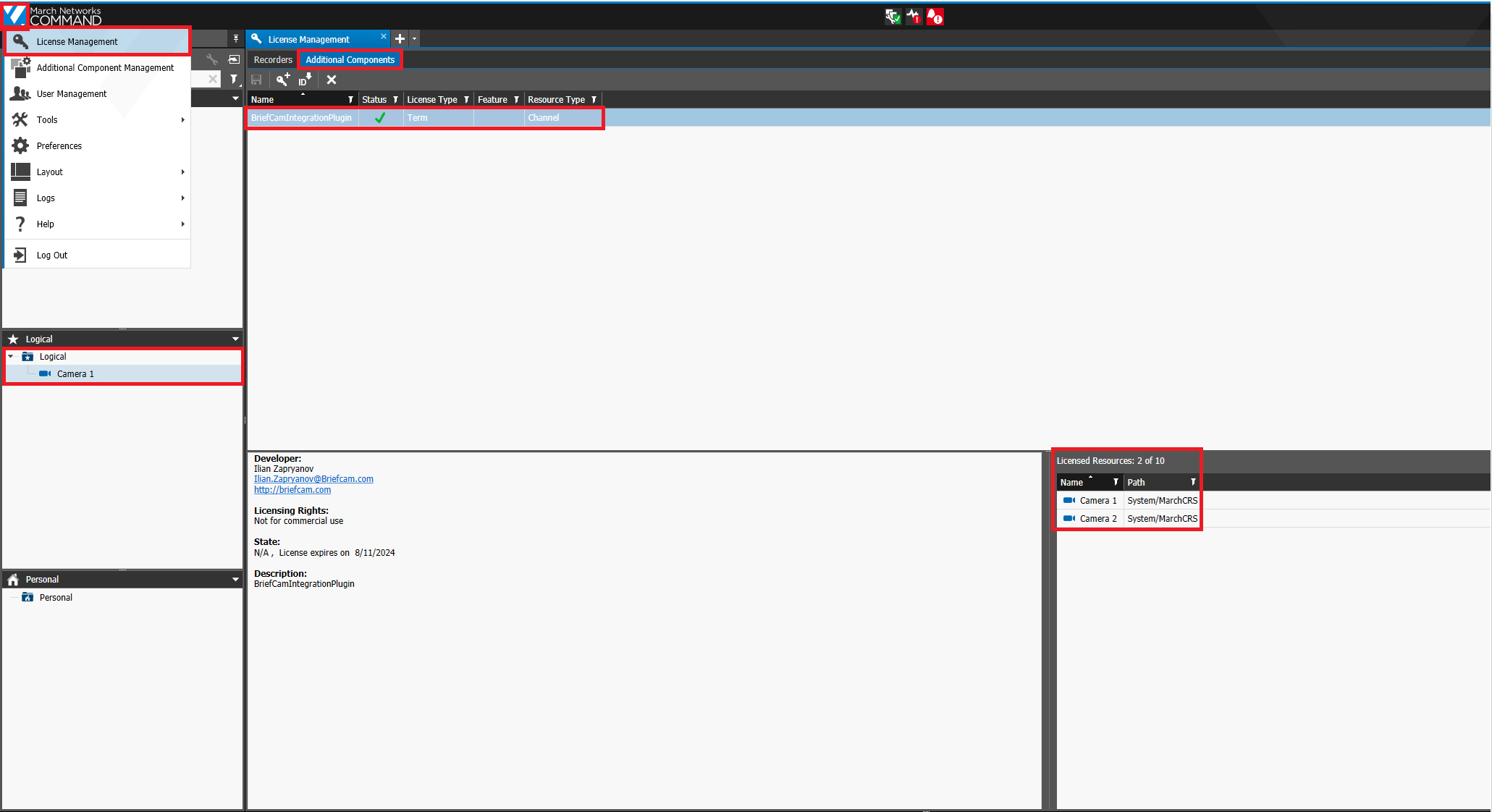This screenshot has height=812, width=1492.
Task: Open the http://briefcam.com link
Action: click(x=292, y=490)
